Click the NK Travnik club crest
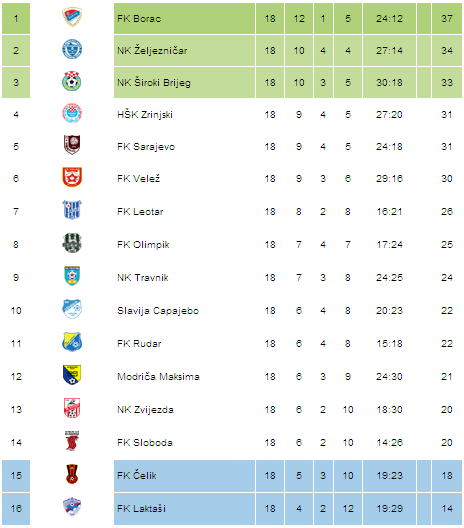 pyautogui.click(x=72, y=276)
